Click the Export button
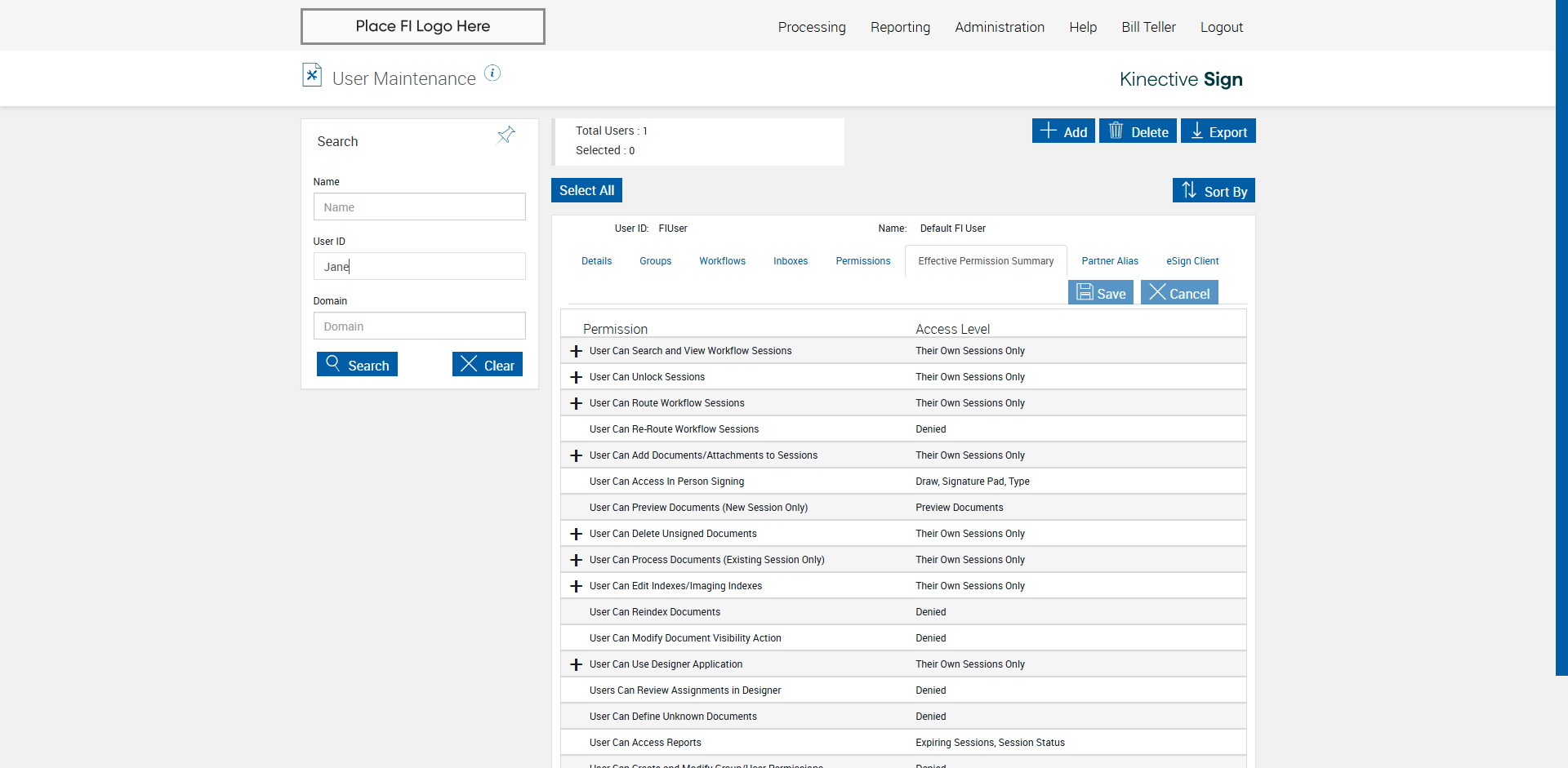 pyautogui.click(x=1218, y=131)
